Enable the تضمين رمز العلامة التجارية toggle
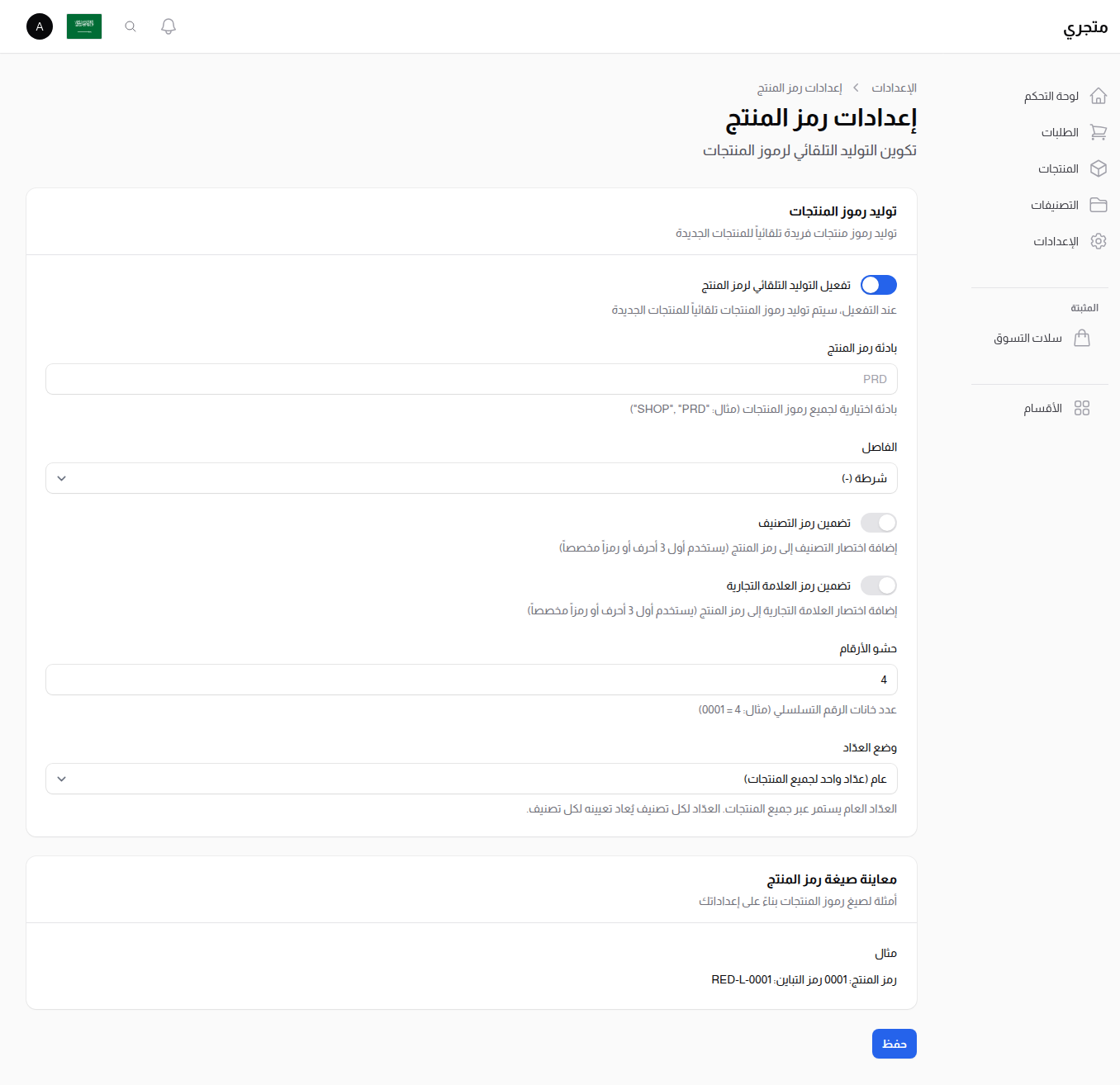The width and height of the screenshot is (1120, 1085). click(878, 585)
